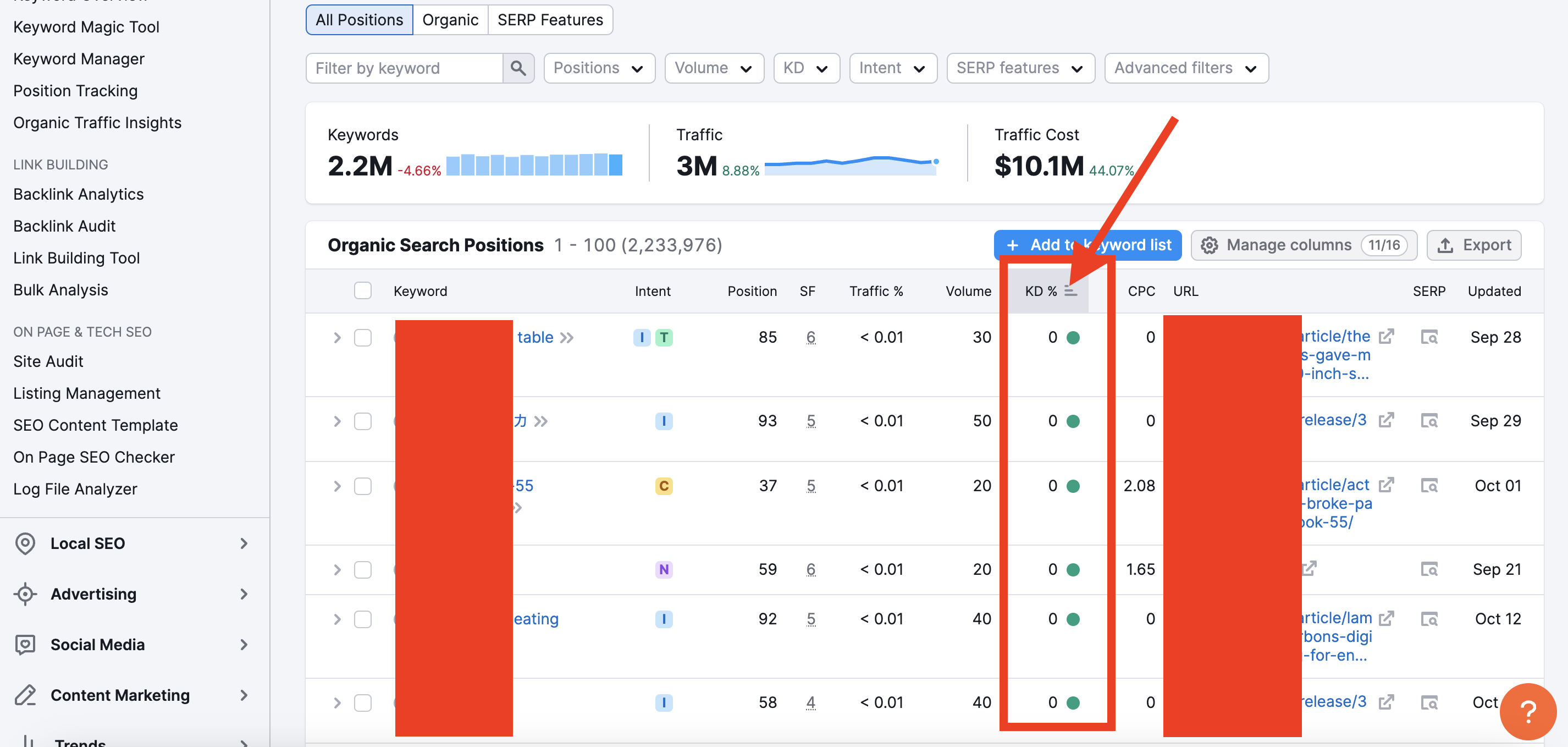Click the Export button

[x=1473, y=245]
